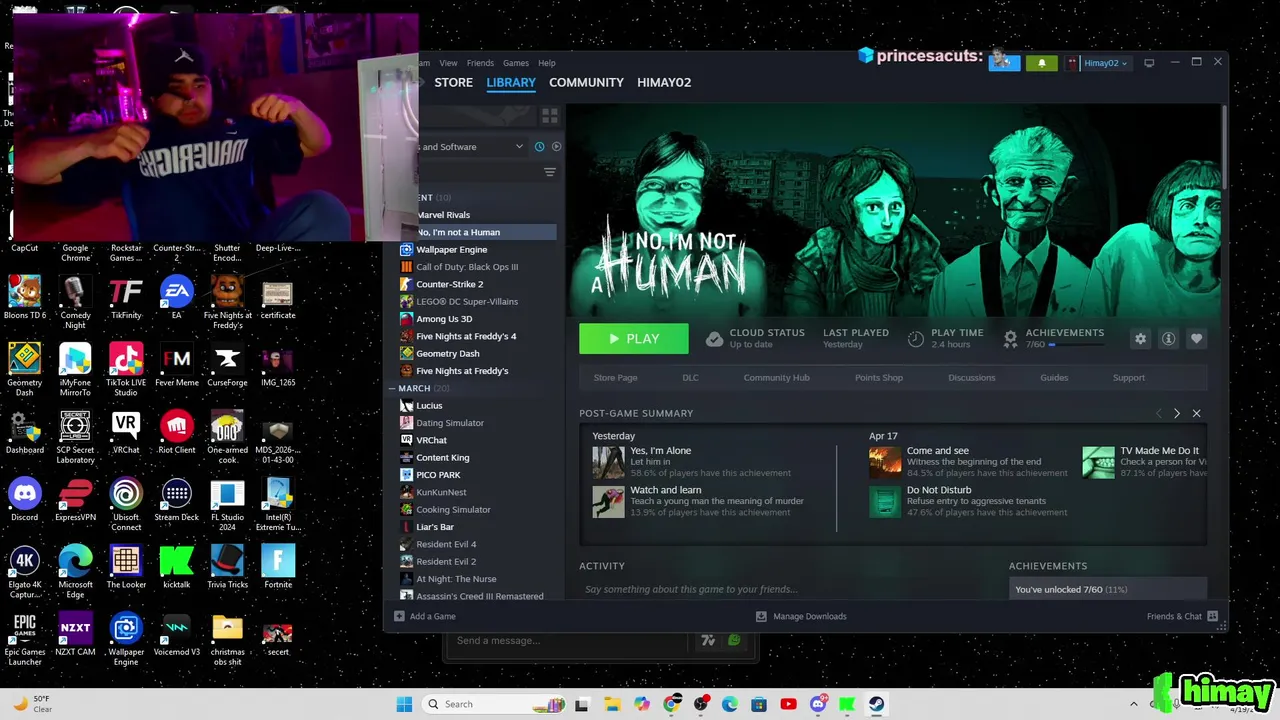The image size is (1280, 720).
Task: Click the achievements progress bar under 7/60
Action: (1077, 345)
